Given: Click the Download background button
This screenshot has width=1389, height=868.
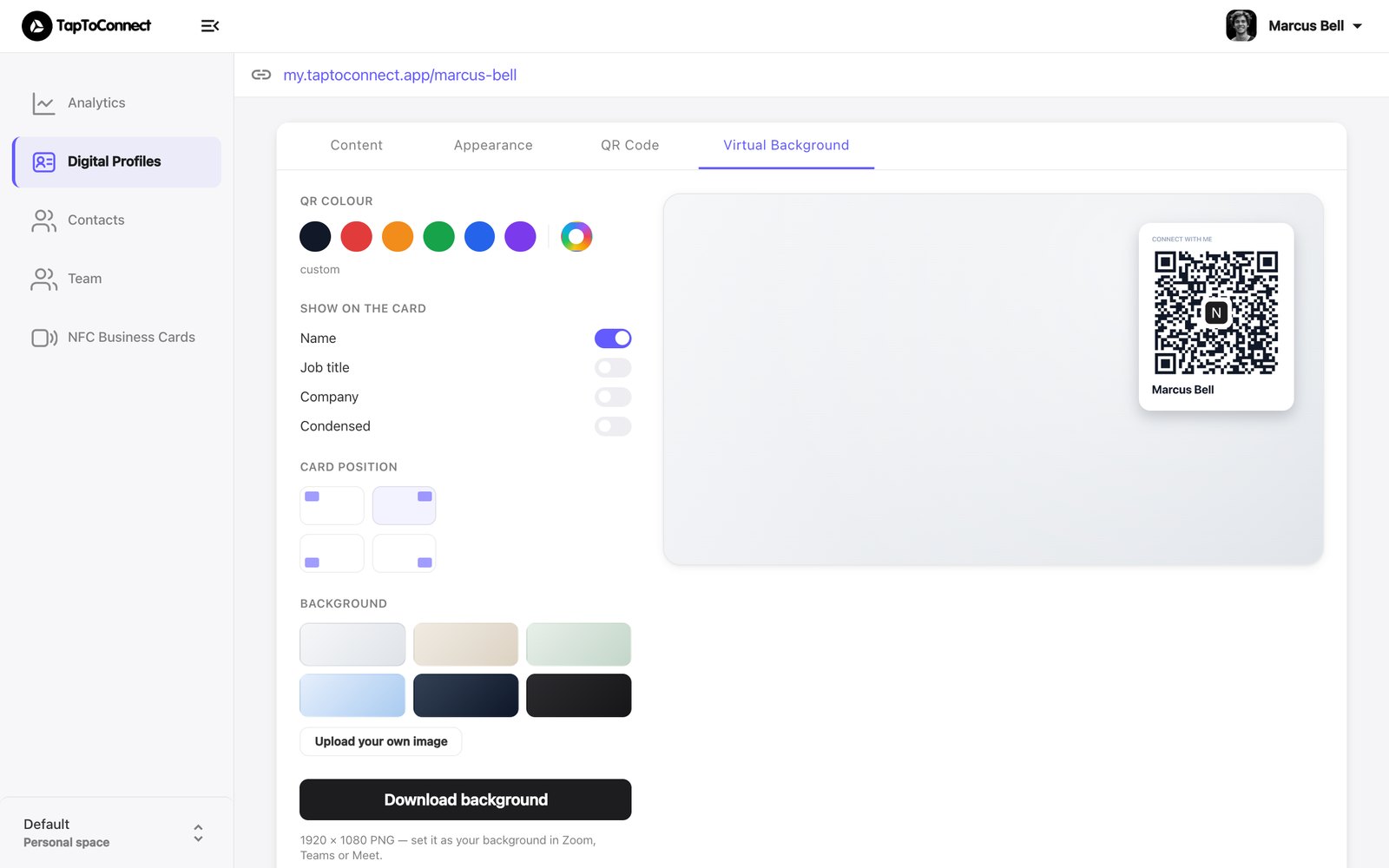Looking at the screenshot, I should pos(465,799).
